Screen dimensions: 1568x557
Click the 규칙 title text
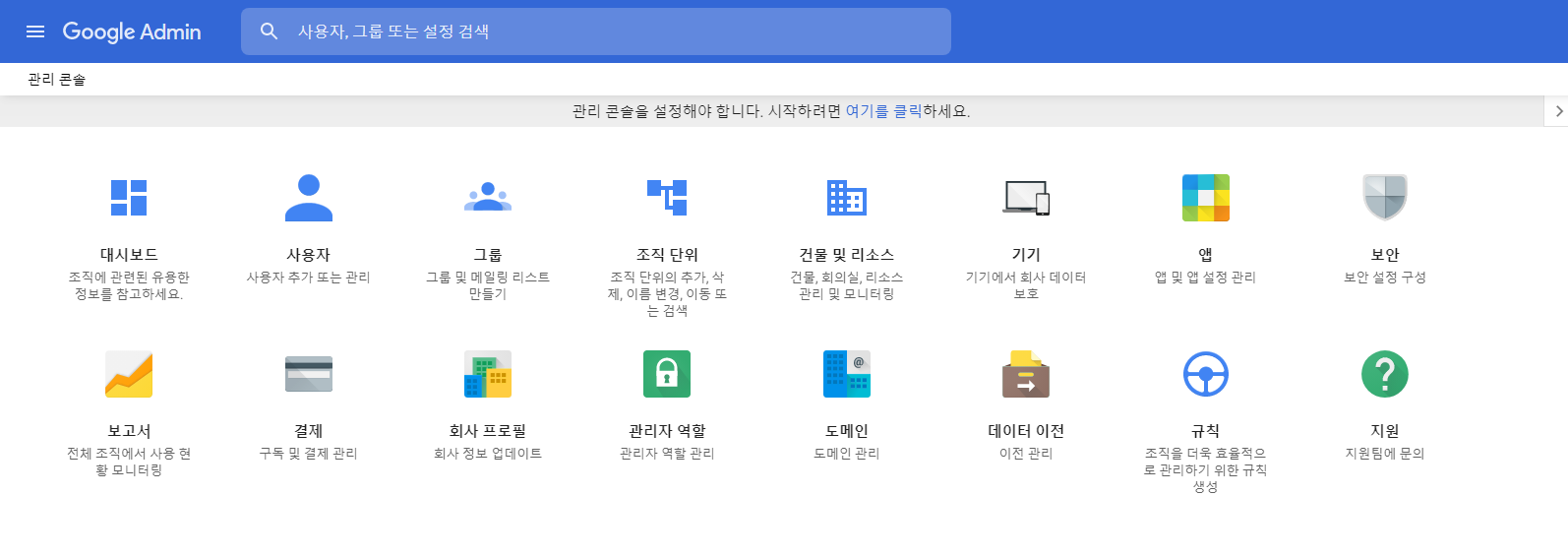[x=1206, y=431]
